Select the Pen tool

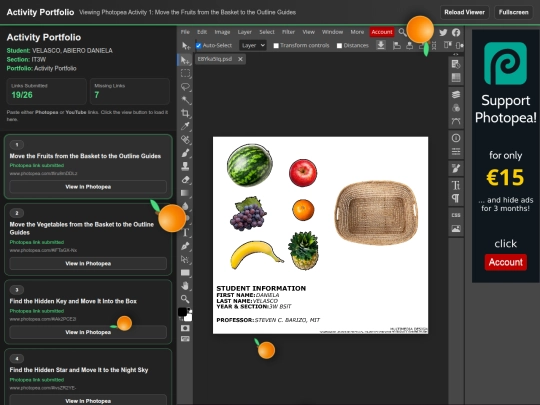point(185,246)
